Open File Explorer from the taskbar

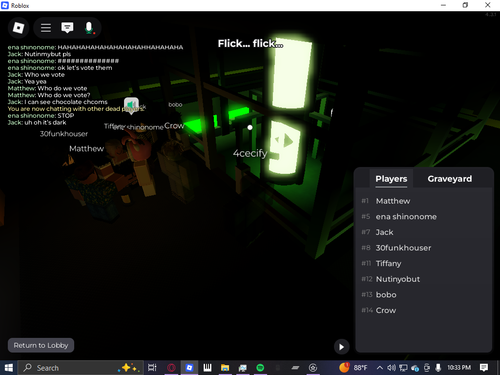tap(225, 368)
